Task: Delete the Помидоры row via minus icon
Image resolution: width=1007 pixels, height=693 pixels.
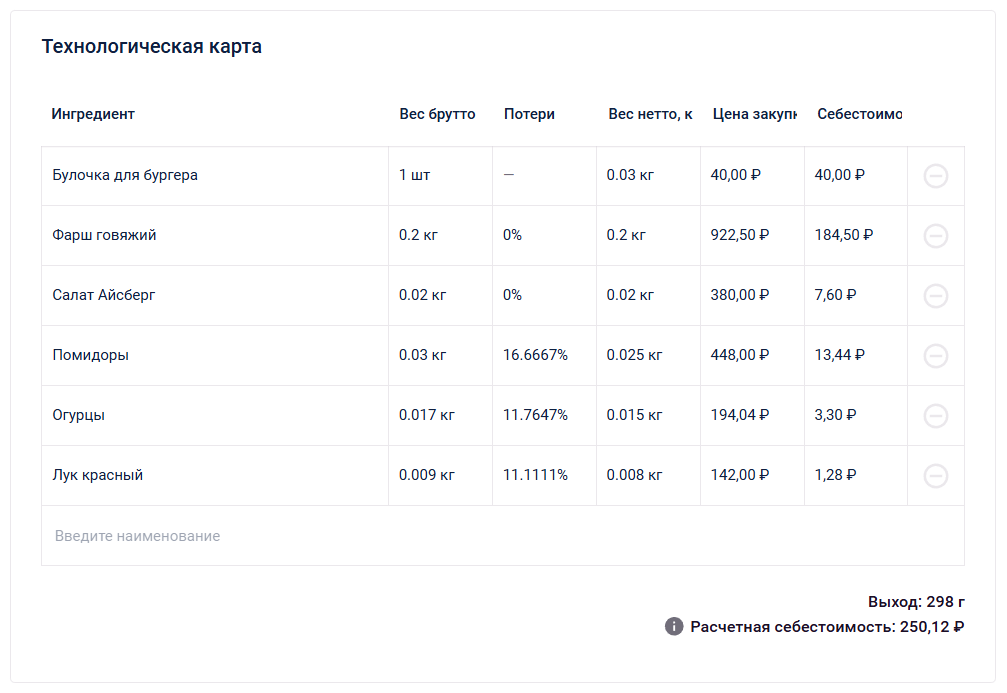Action: click(936, 356)
